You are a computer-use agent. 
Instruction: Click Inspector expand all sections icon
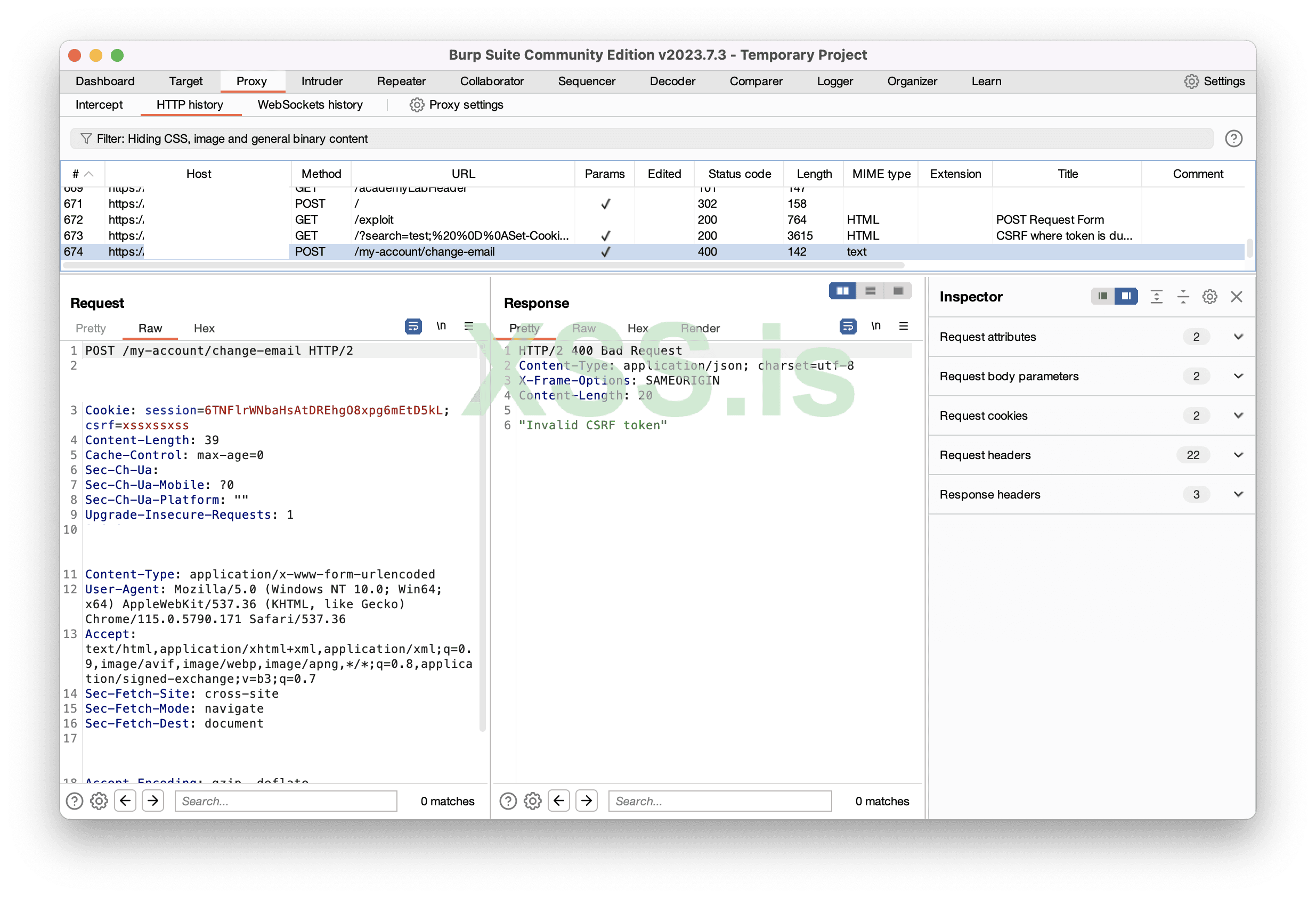tap(1156, 297)
